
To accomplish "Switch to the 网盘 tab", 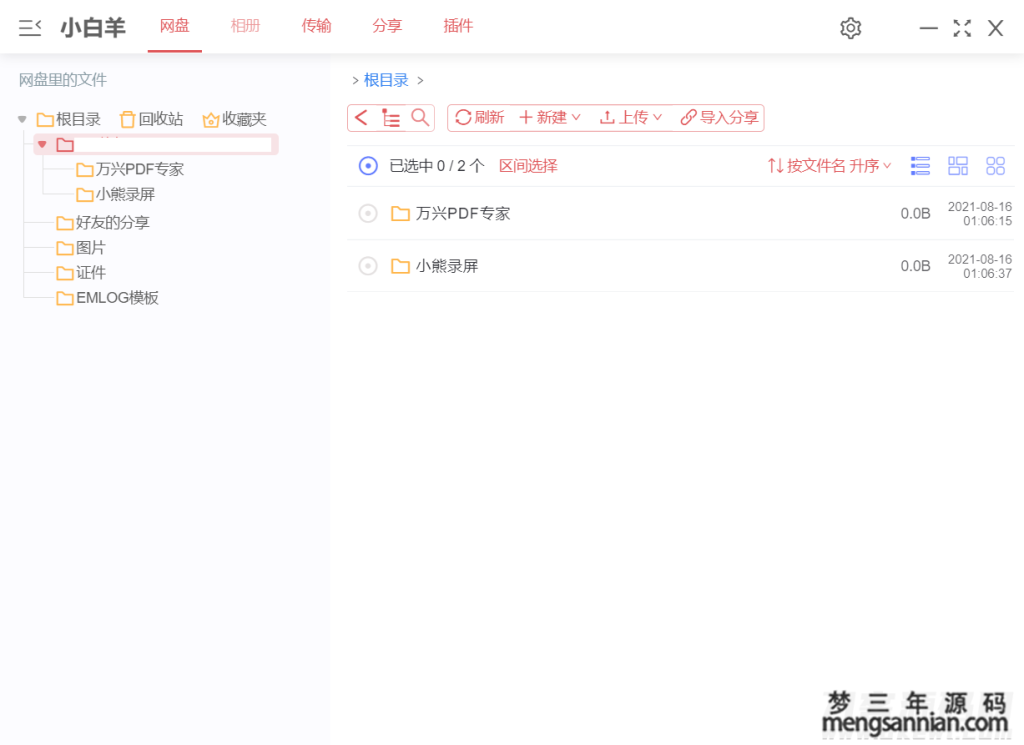I will 174,26.
